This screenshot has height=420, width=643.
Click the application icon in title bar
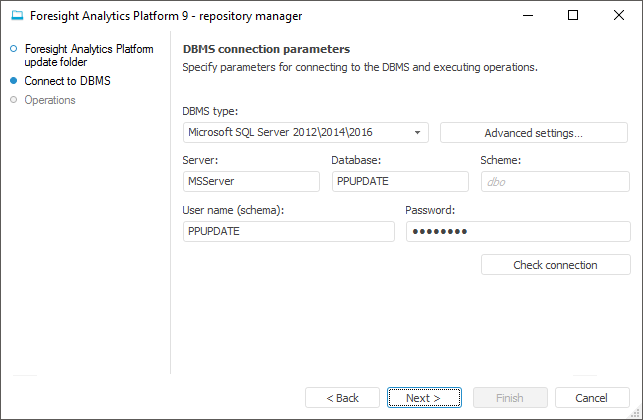tap(17, 16)
